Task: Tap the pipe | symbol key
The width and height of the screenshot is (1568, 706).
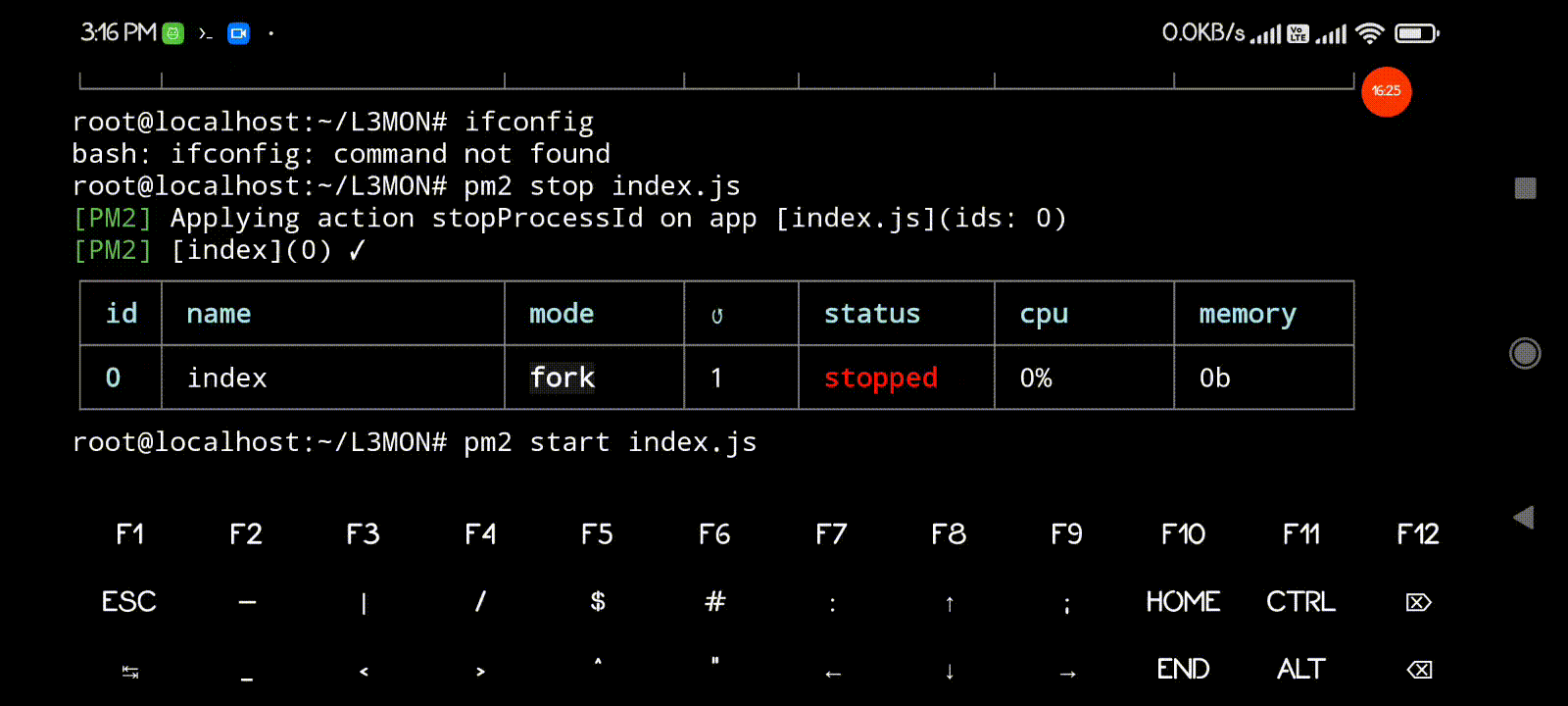Action: coord(364,603)
